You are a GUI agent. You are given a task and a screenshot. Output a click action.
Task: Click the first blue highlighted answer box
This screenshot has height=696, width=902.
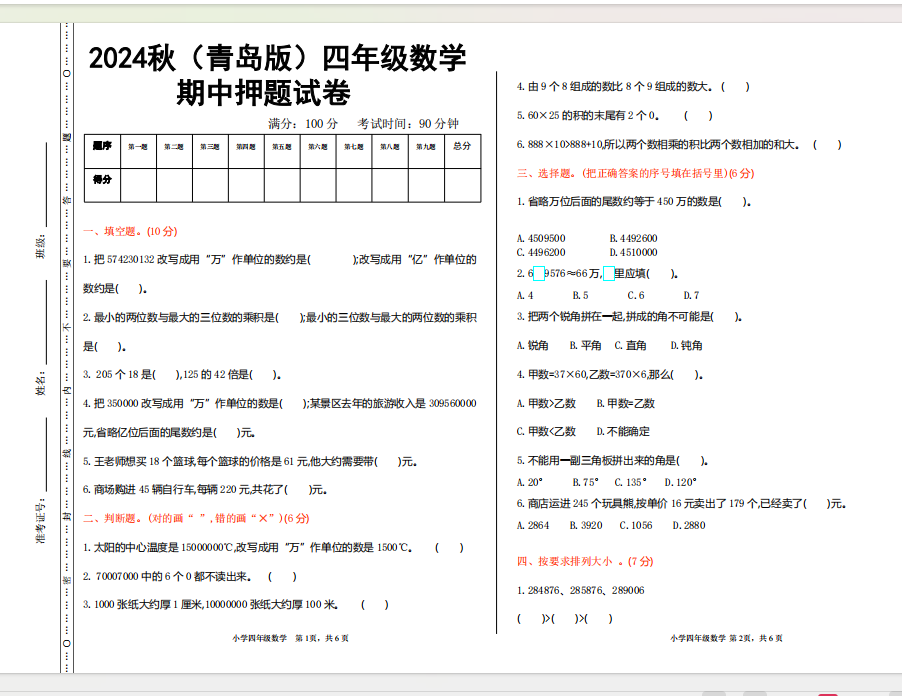pos(537,272)
